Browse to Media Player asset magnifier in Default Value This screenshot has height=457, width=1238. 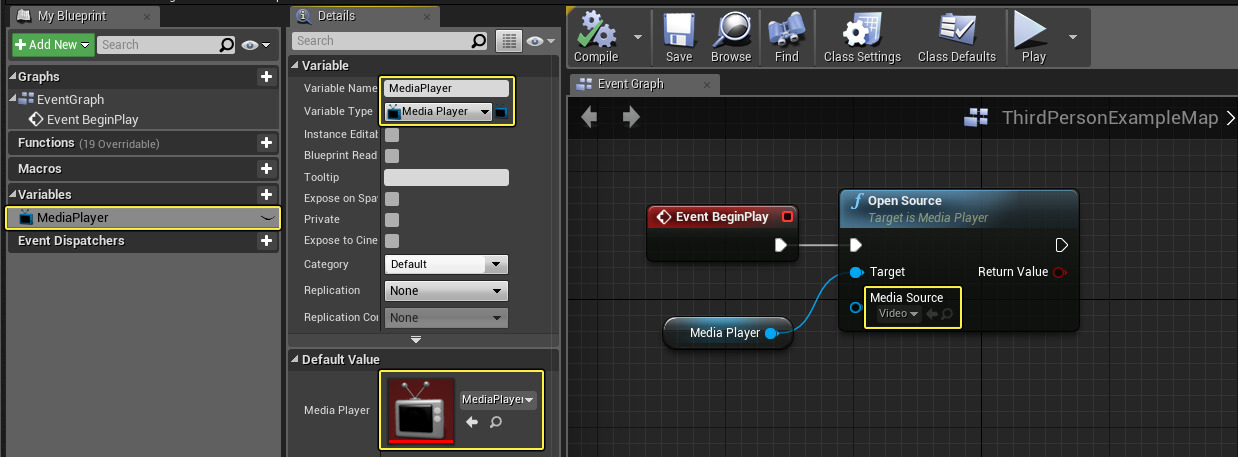pyautogui.click(x=495, y=422)
